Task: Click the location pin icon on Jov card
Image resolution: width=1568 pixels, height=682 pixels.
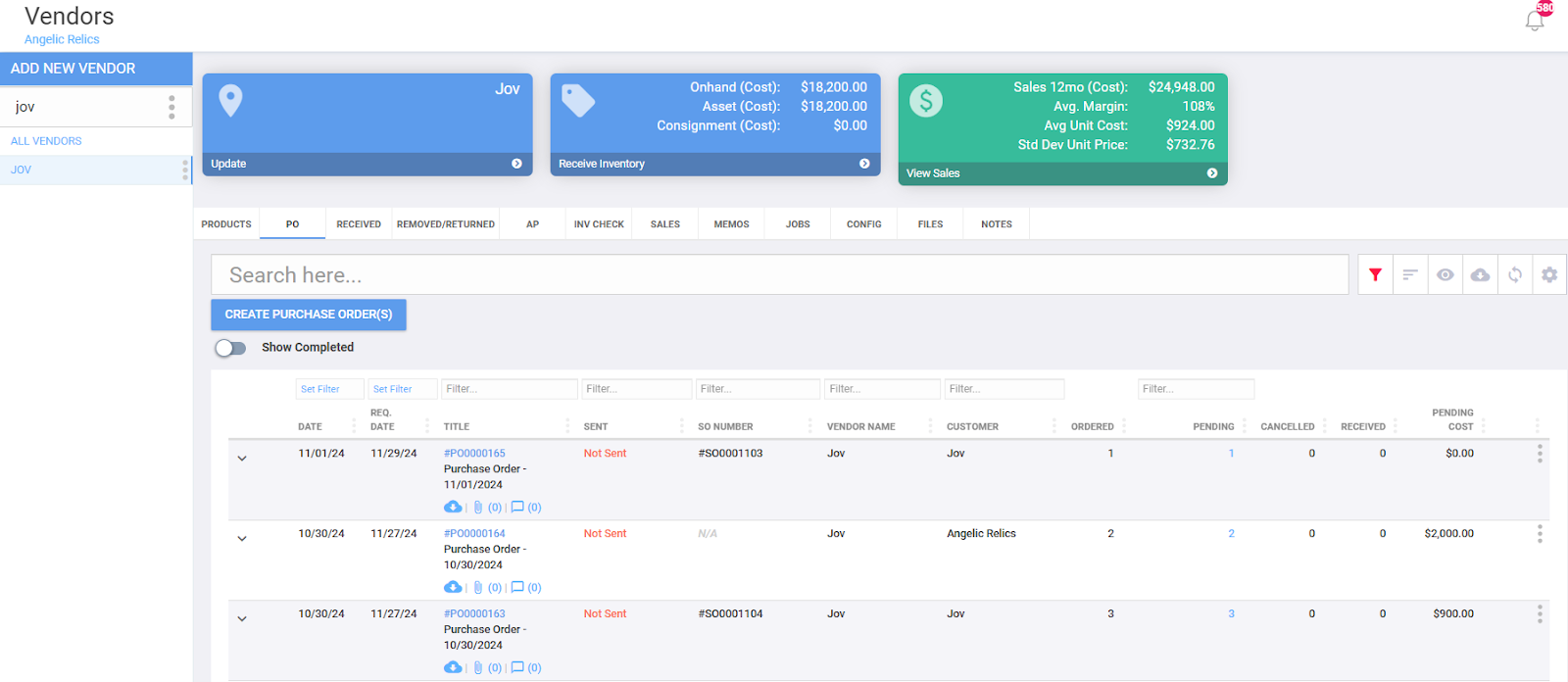Action: (230, 100)
